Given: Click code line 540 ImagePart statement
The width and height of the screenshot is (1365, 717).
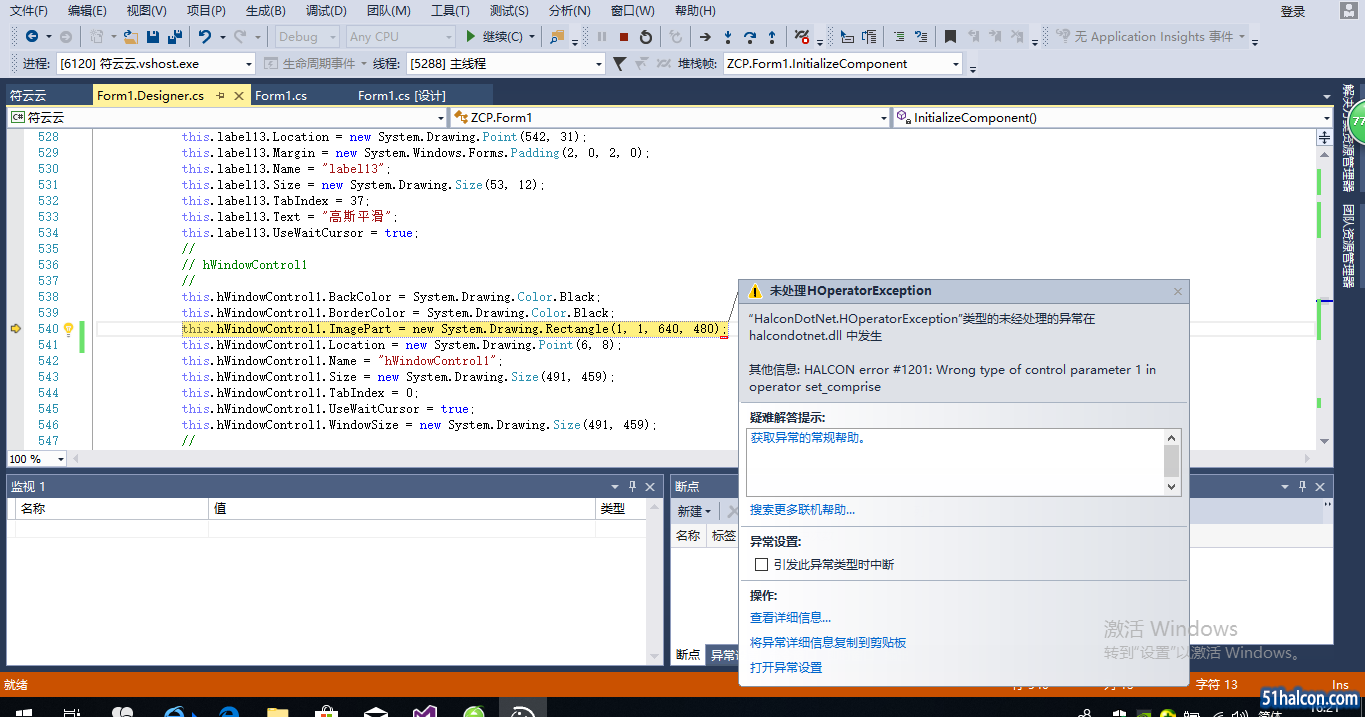Looking at the screenshot, I should (x=453, y=329).
